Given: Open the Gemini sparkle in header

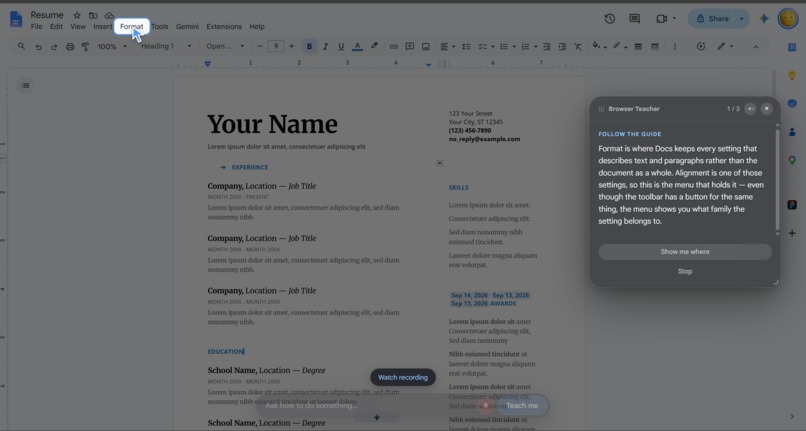Looking at the screenshot, I should (764, 19).
